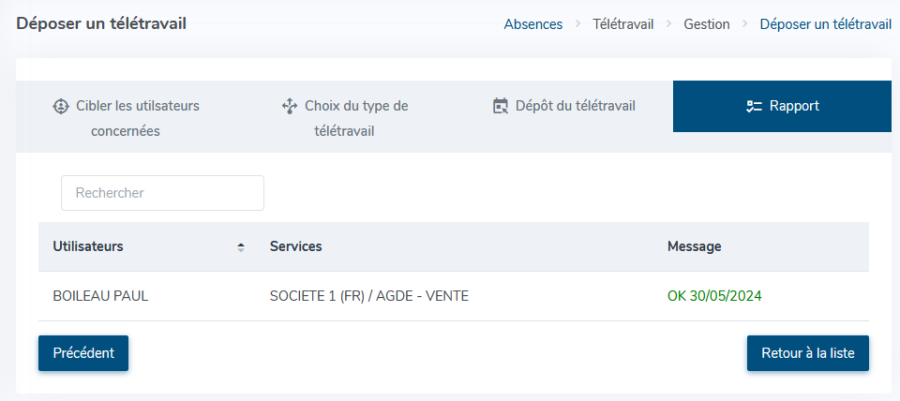The image size is (900, 401).
Task: Click the calendar icon beside Dépôt du télétravail
Action: click(501, 107)
